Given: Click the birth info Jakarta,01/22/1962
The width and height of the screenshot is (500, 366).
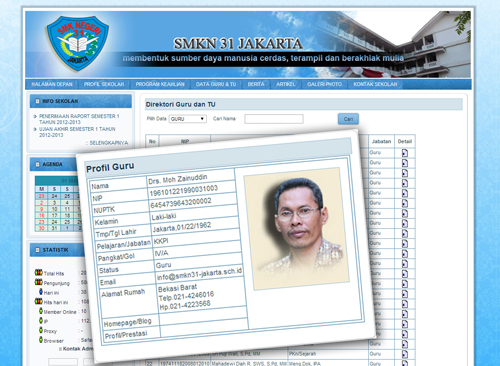Looking at the screenshot, I should (x=182, y=227).
